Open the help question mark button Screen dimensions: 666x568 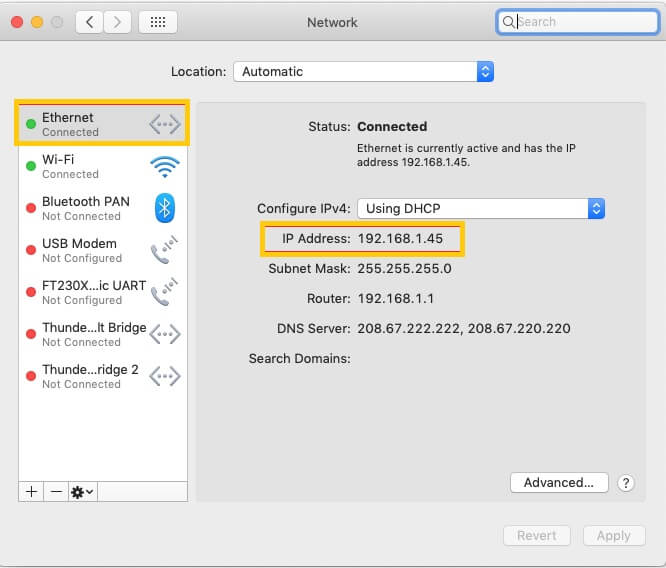click(626, 483)
